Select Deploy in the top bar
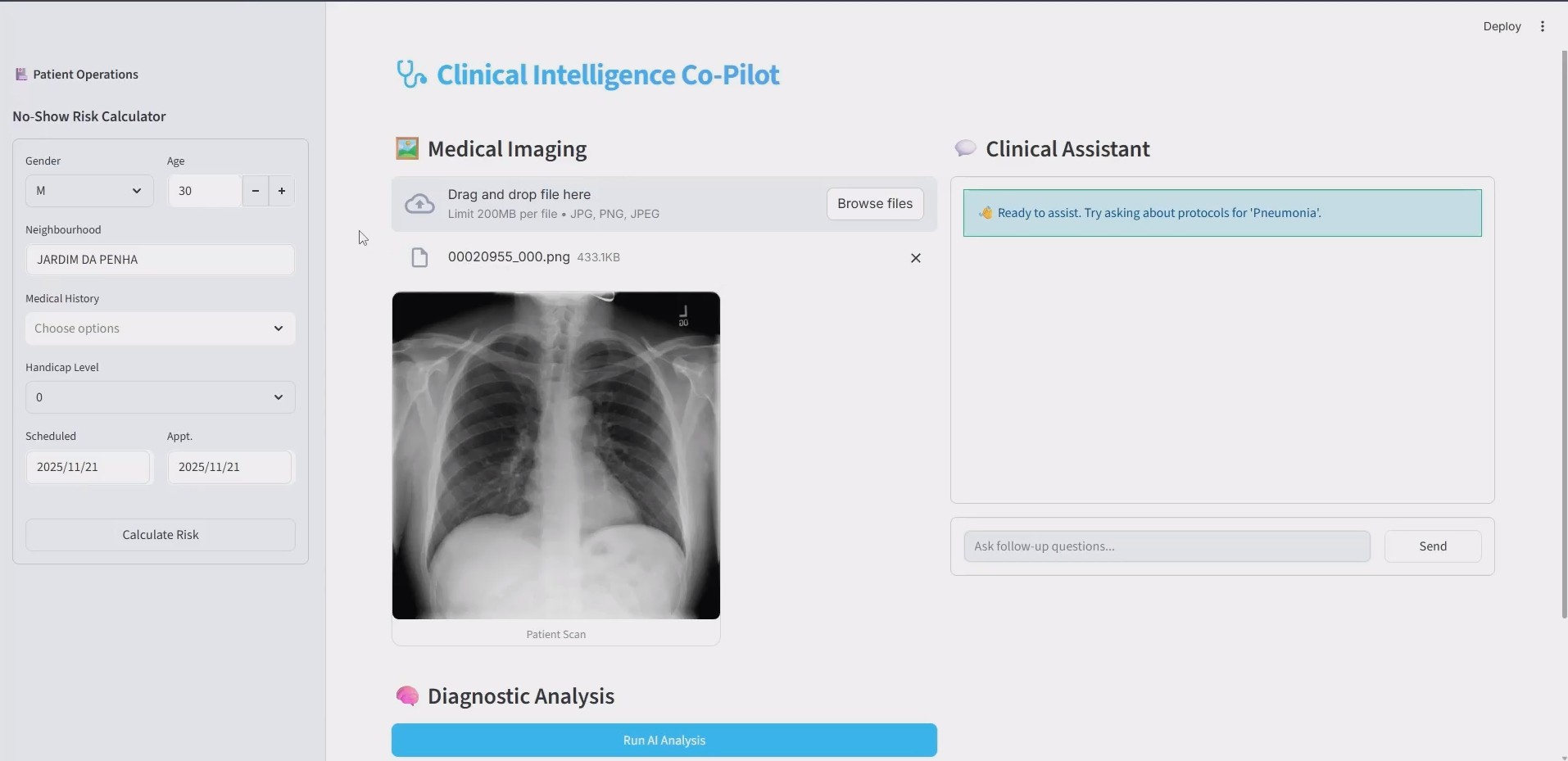The image size is (1568, 761). click(1502, 25)
